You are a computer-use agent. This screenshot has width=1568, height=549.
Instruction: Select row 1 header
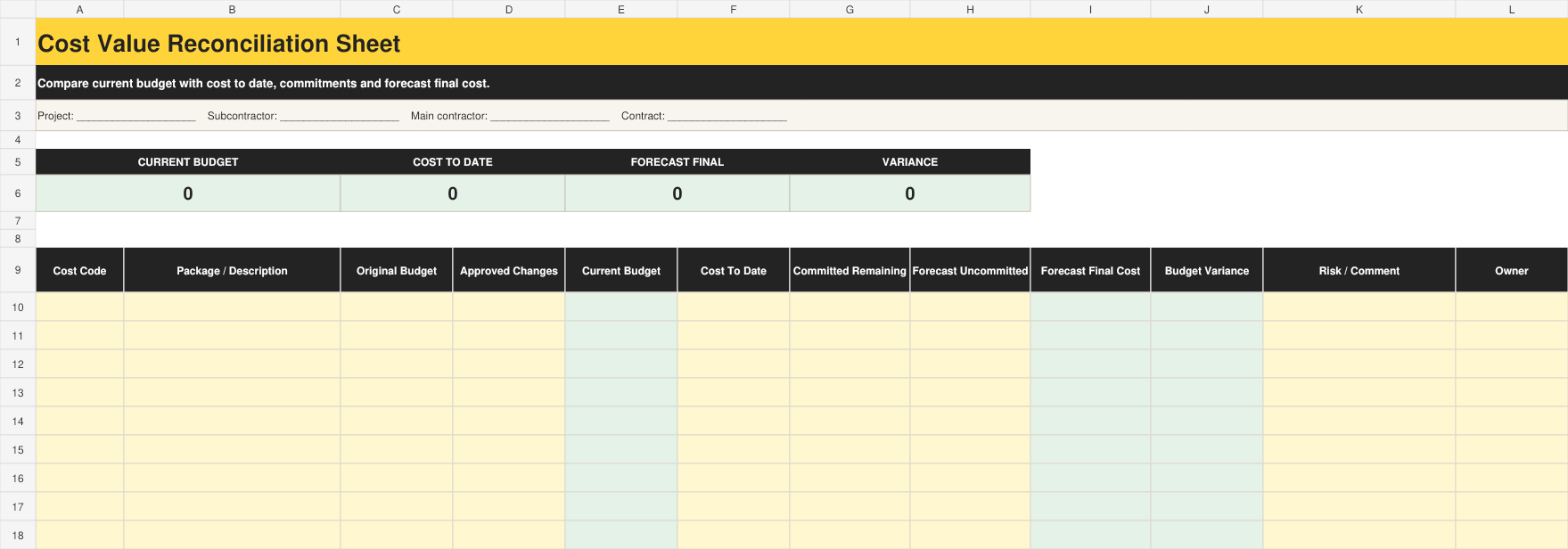[x=18, y=42]
